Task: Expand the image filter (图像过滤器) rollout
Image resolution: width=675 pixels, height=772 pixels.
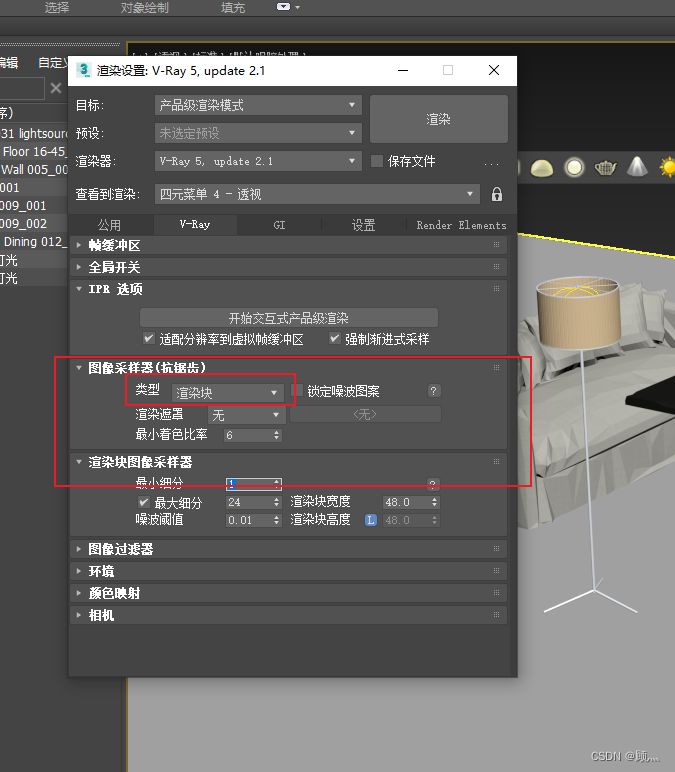Action: tap(288, 549)
